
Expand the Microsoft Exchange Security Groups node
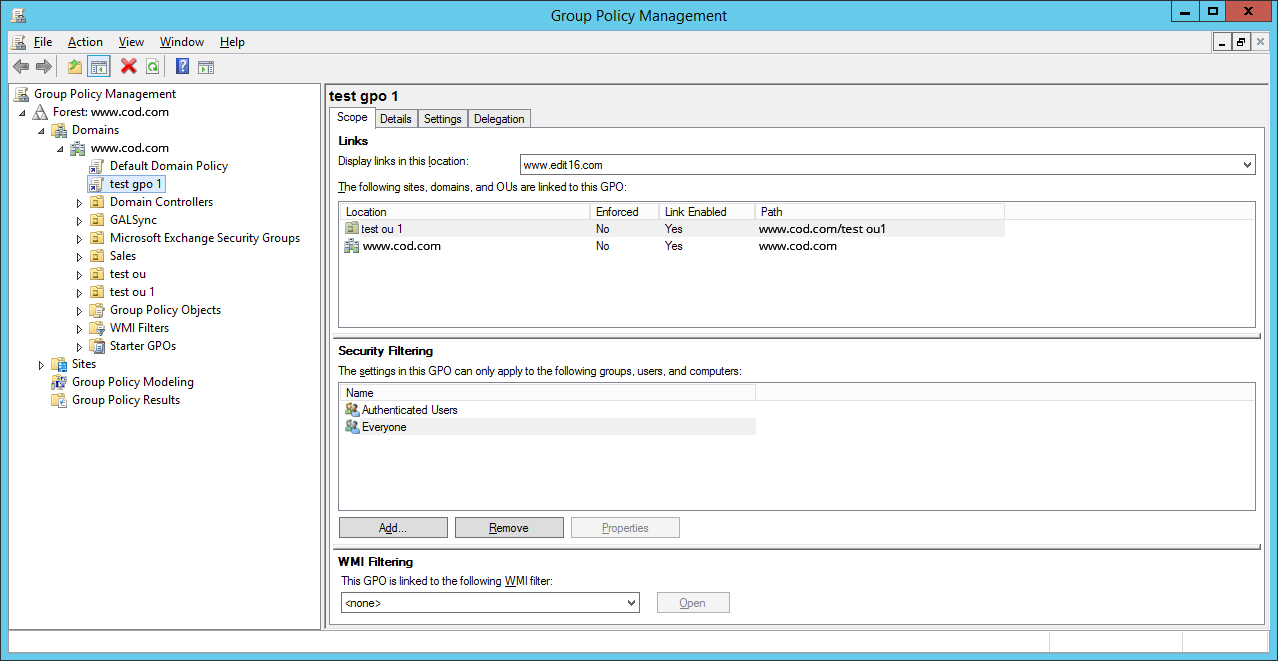[x=80, y=238]
